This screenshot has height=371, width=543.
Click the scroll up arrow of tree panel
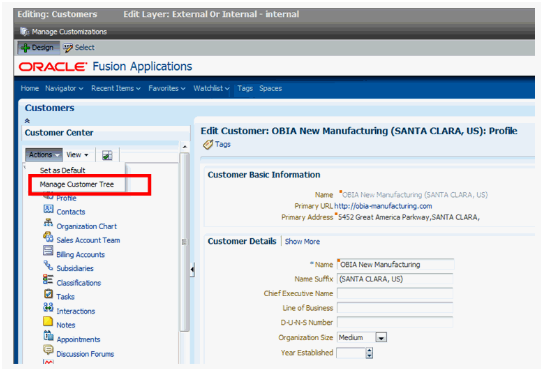point(185,147)
